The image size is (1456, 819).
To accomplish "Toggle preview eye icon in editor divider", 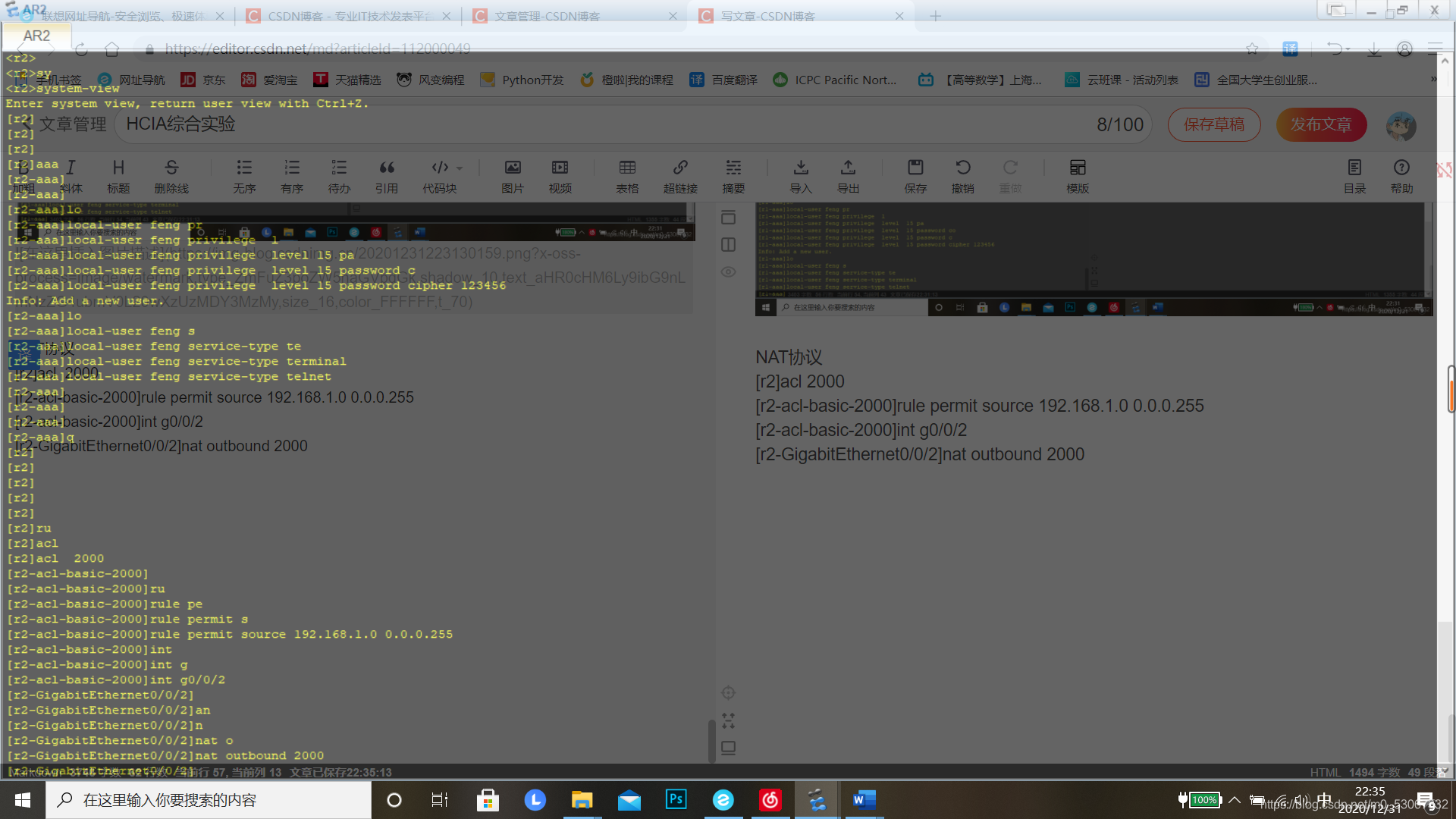I will coord(728,272).
